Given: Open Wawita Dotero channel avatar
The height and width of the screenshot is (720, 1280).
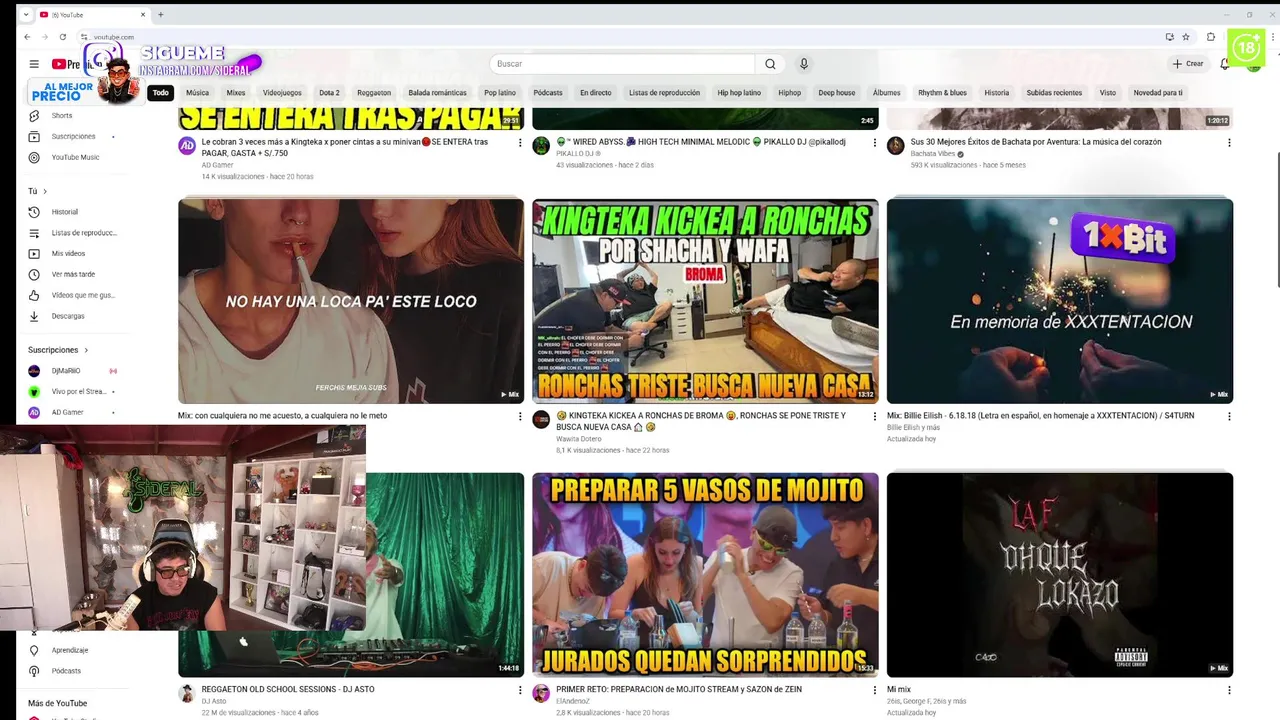Looking at the screenshot, I should (541, 419).
